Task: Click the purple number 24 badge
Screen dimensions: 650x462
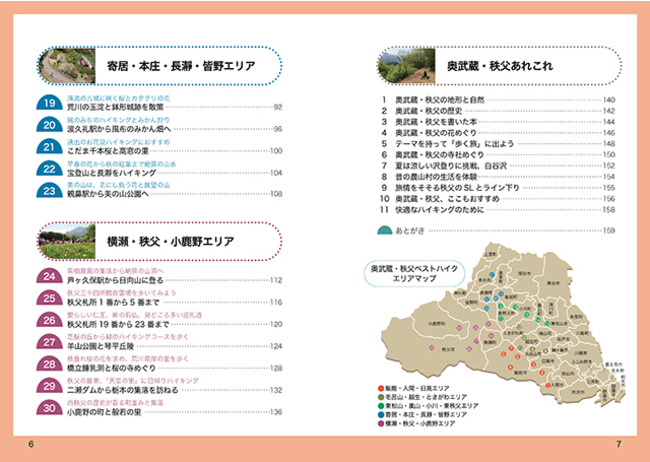Action: 48,277
